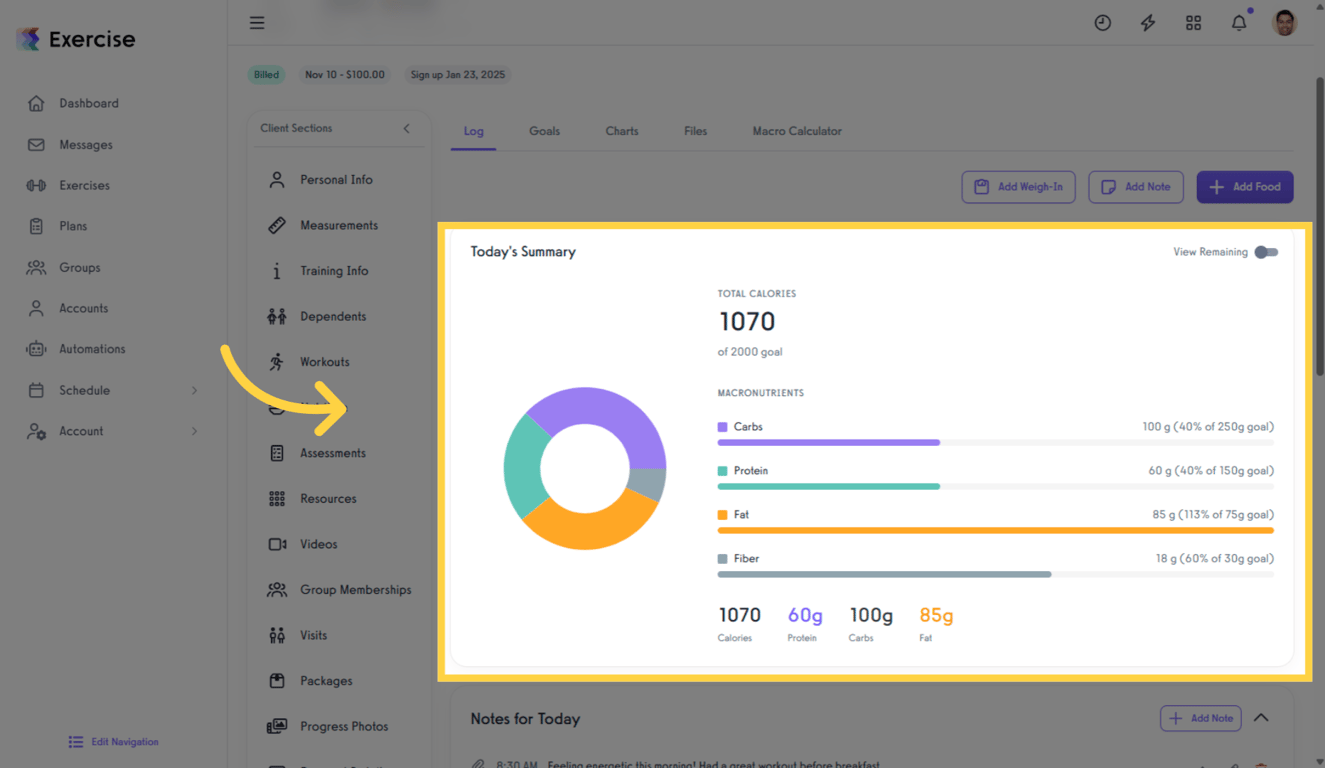Open the hamburger menu icon
The width and height of the screenshot is (1325, 768).
257,23
